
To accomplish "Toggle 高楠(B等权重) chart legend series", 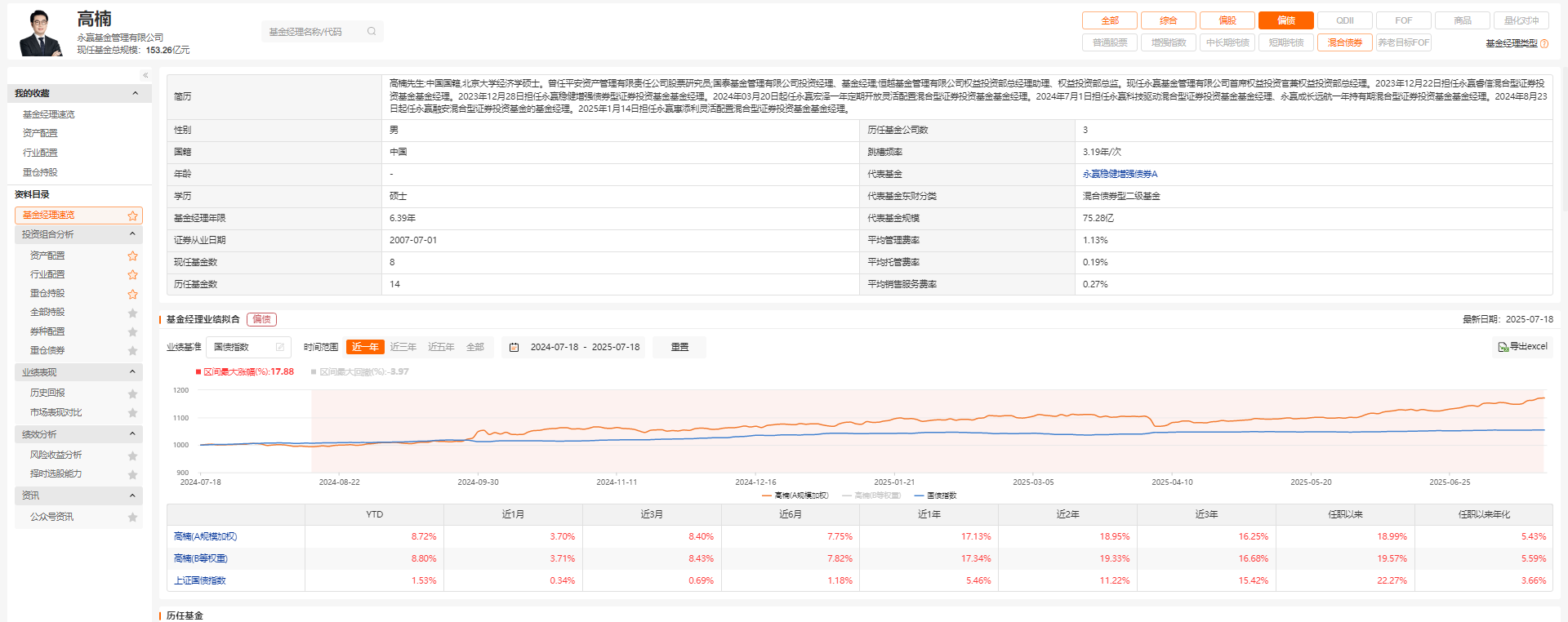I will (x=871, y=495).
